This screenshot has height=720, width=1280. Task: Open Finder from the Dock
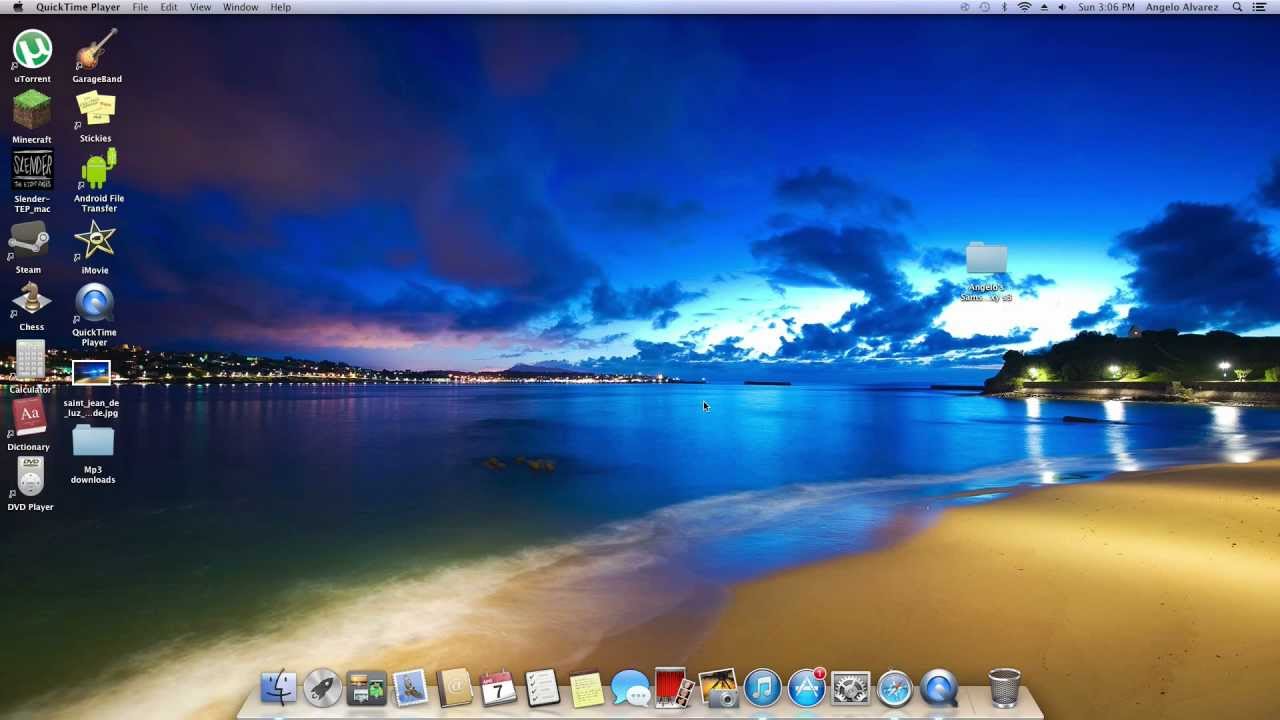coord(278,688)
